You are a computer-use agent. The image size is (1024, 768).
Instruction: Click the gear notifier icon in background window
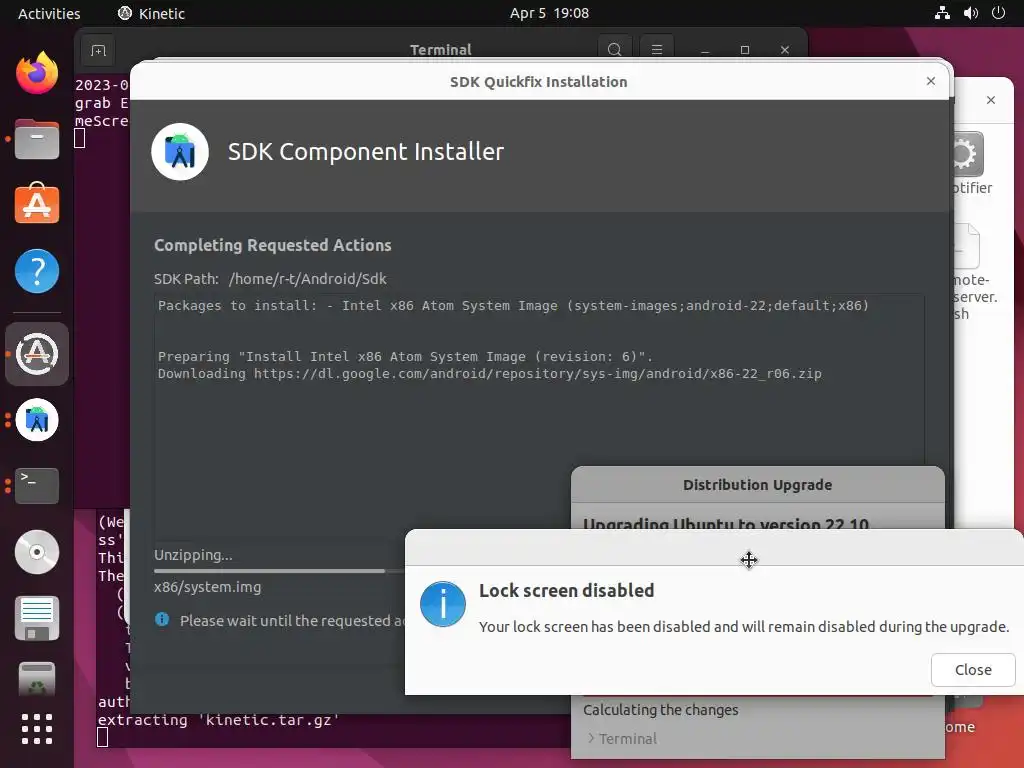(x=967, y=154)
